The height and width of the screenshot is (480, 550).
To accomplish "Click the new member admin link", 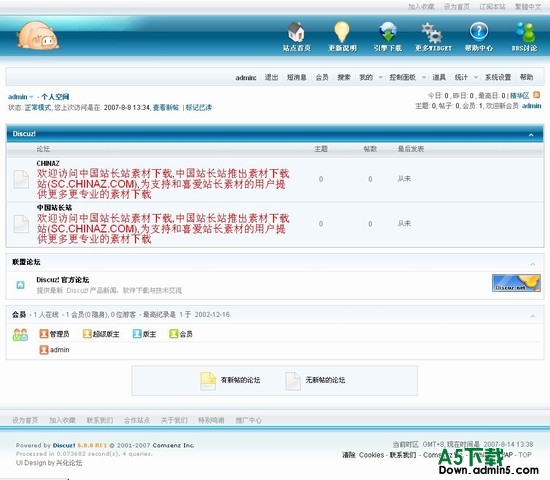I will [531, 106].
